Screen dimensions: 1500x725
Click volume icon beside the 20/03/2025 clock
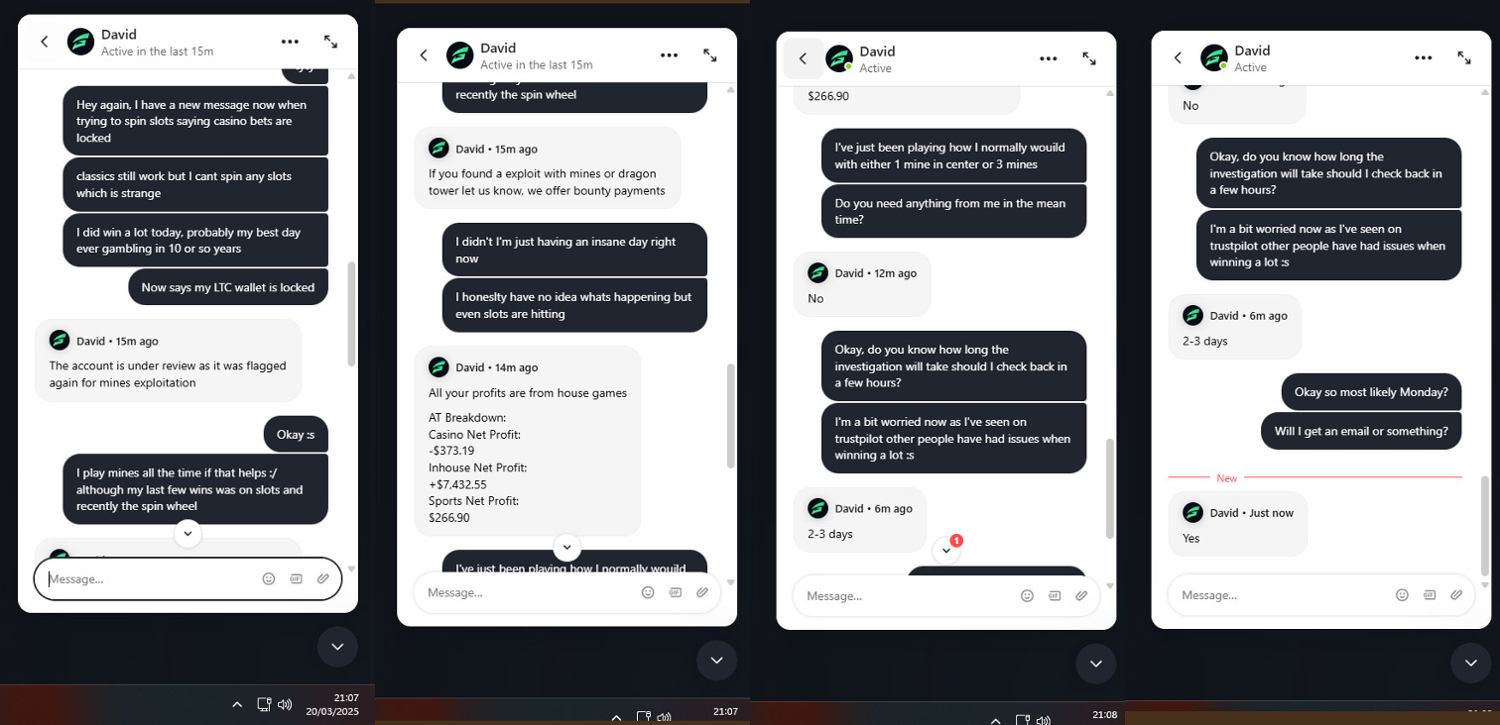pos(285,704)
